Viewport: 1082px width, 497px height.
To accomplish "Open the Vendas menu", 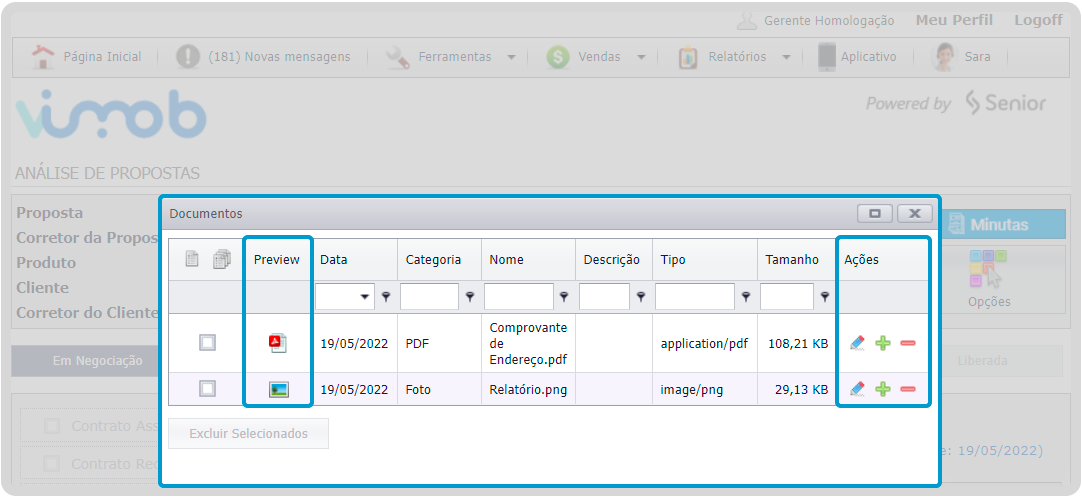I will pos(599,57).
